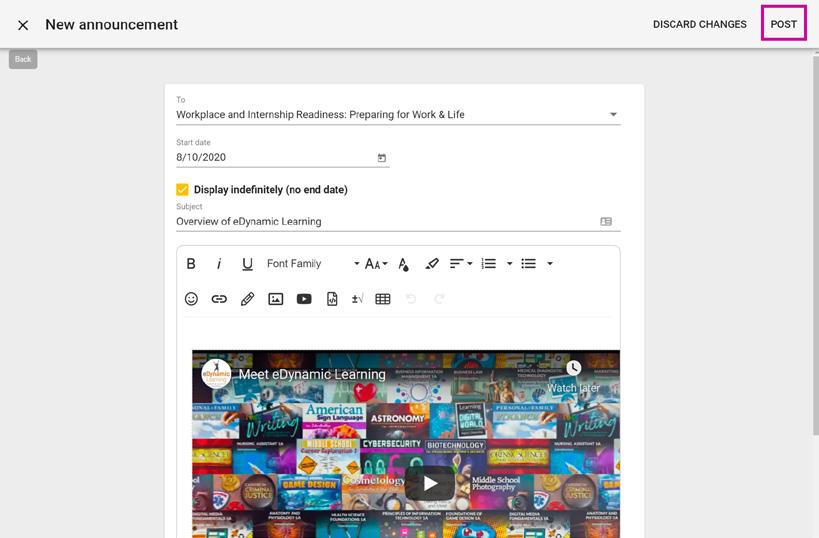This screenshot has width=819, height=538.
Task: Open the text color picker
Action: (x=403, y=264)
